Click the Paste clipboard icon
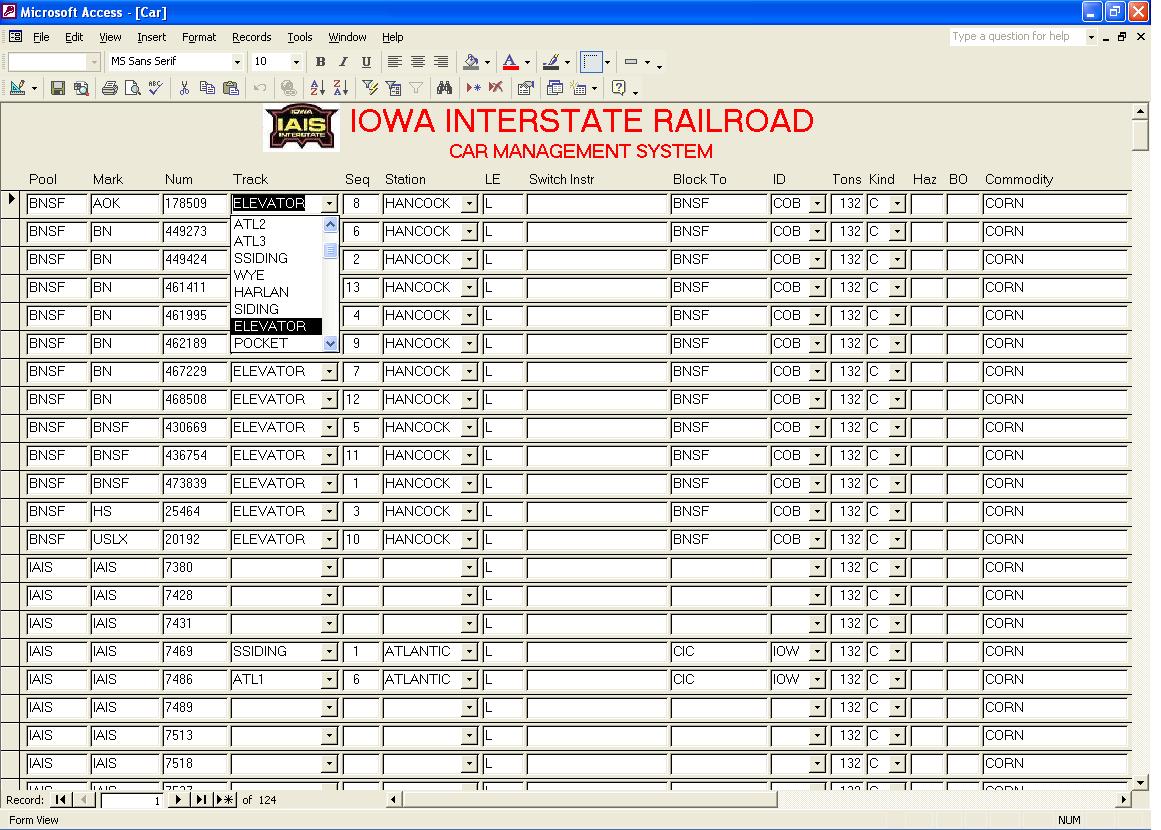Screen dimensions: 1161x830 coord(231,88)
